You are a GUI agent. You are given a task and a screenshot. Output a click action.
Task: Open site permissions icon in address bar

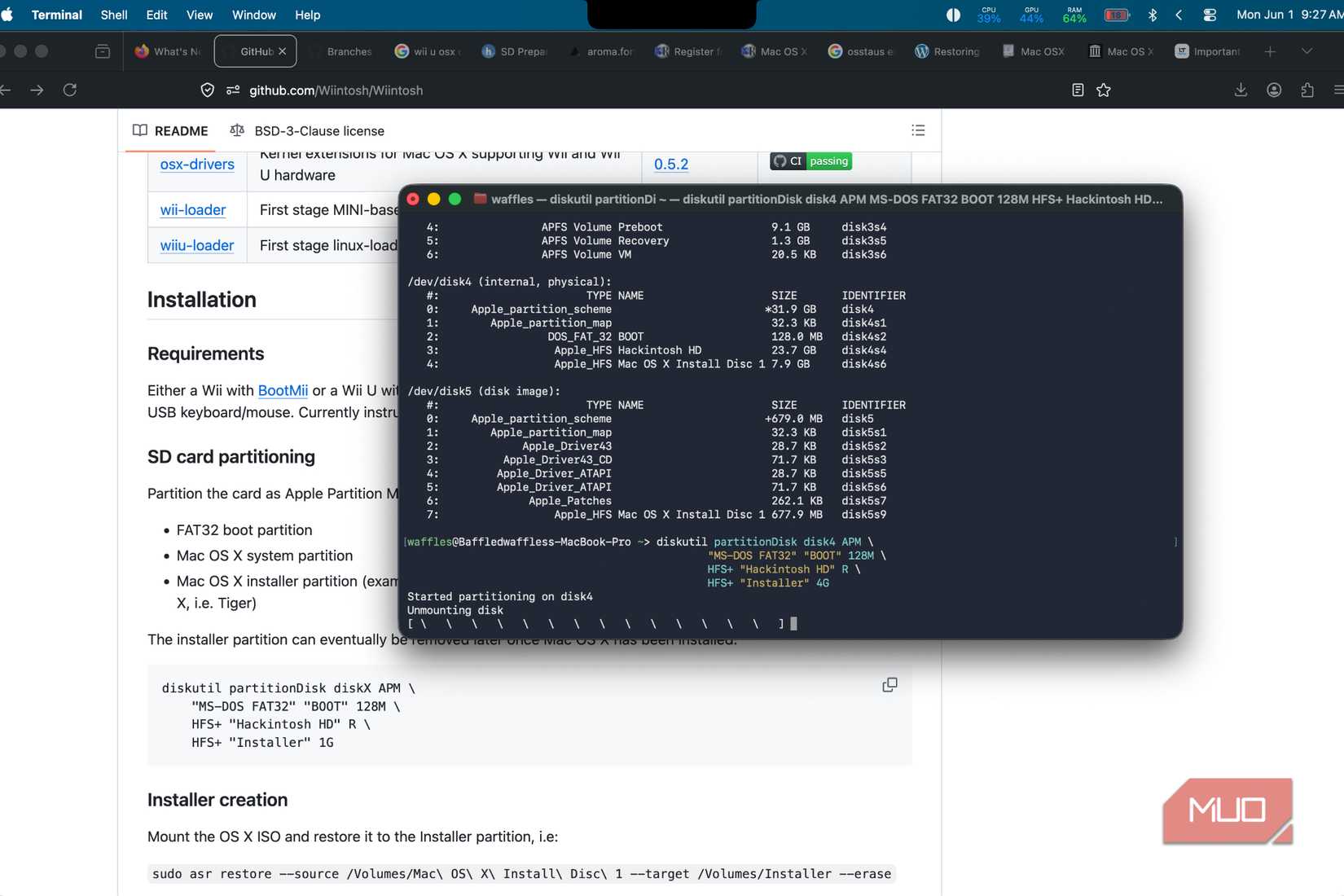tap(233, 90)
